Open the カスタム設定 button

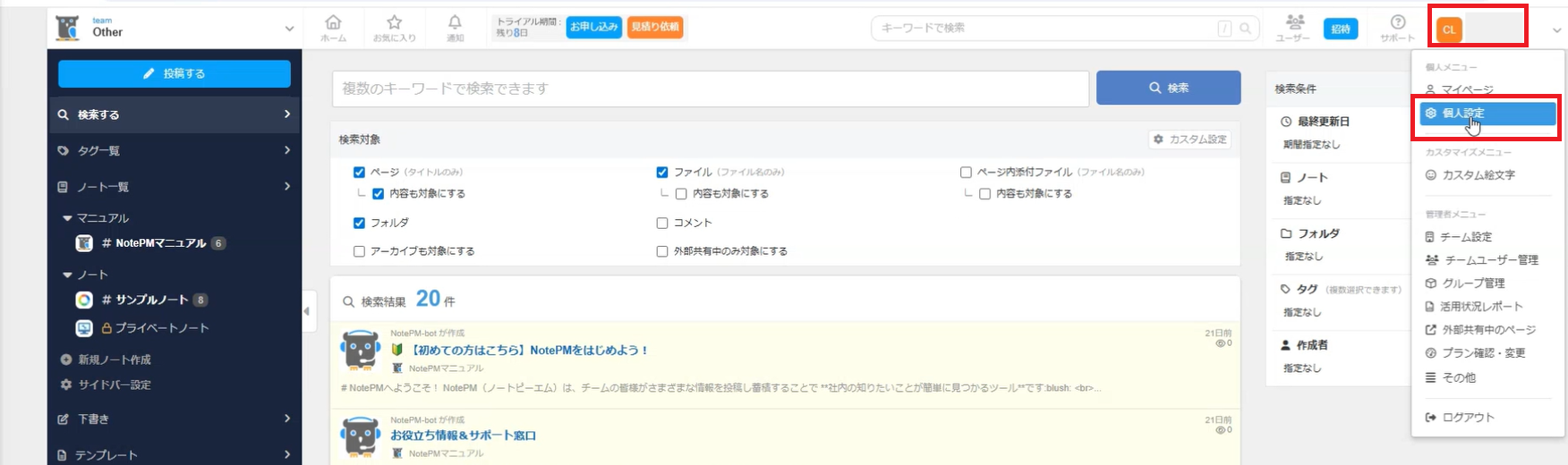(x=1189, y=139)
